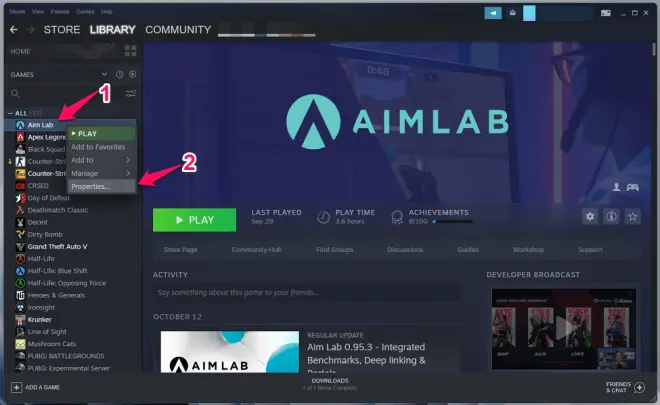The height and width of the screenshot is (405, 660).
Task: Open the Store Page link
Action: click(180, 250)
